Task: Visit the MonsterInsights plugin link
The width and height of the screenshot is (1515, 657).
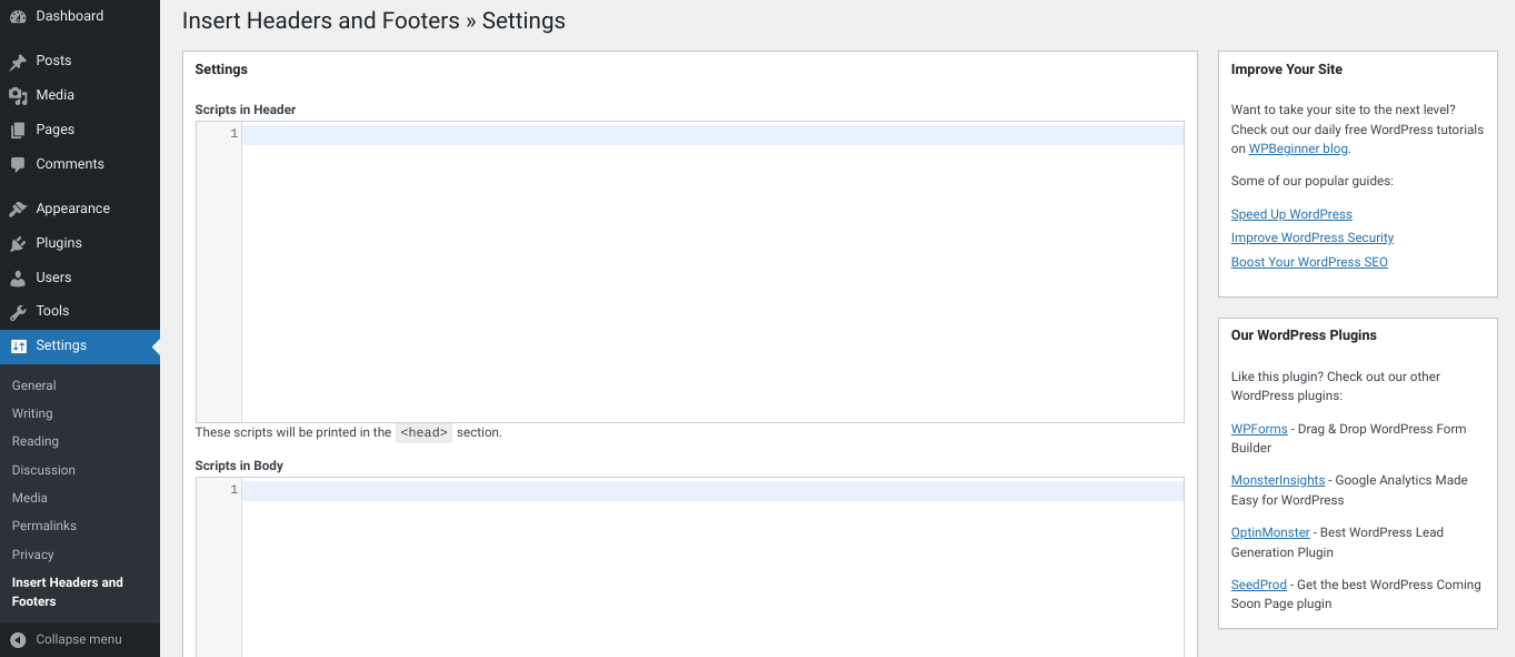Action: (1277, 481)
